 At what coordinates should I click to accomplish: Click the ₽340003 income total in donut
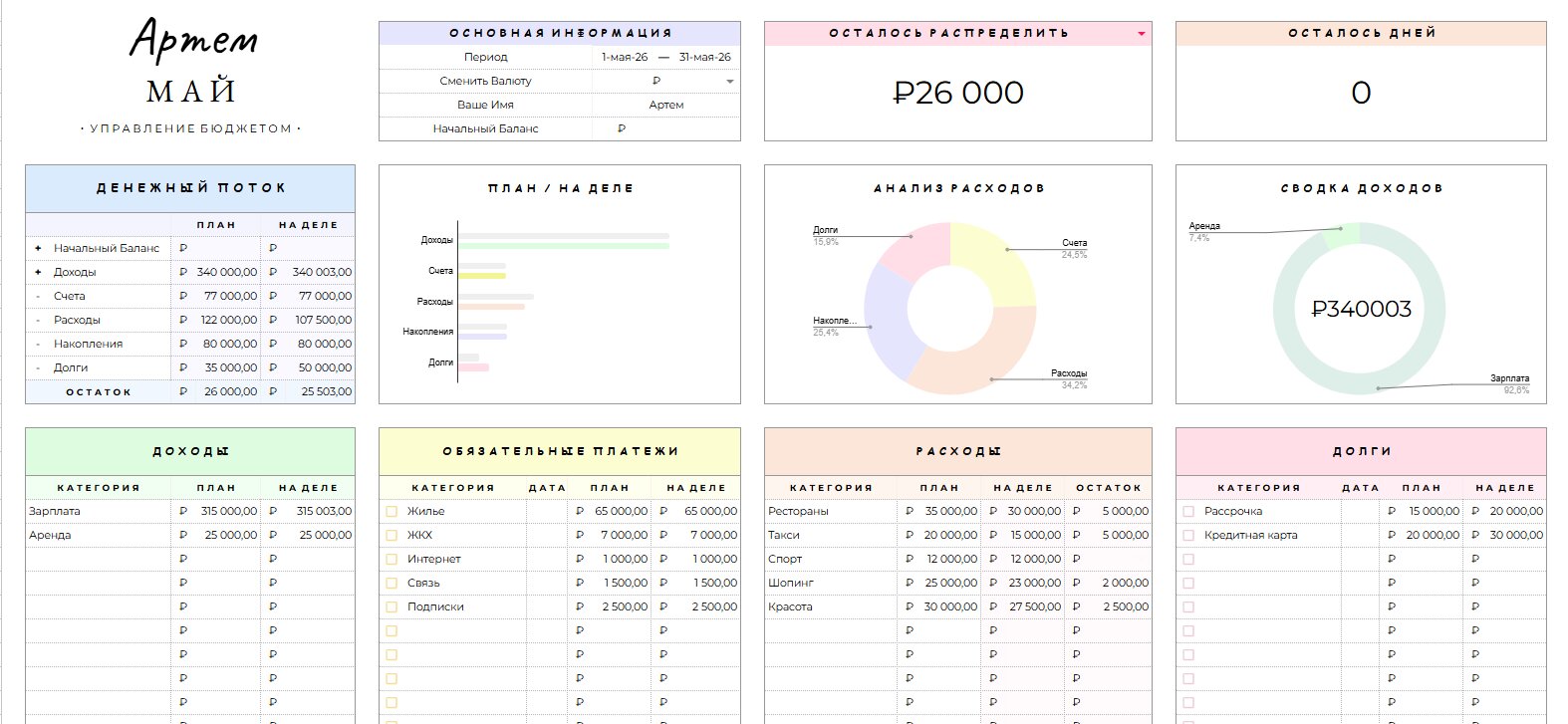1361,309
